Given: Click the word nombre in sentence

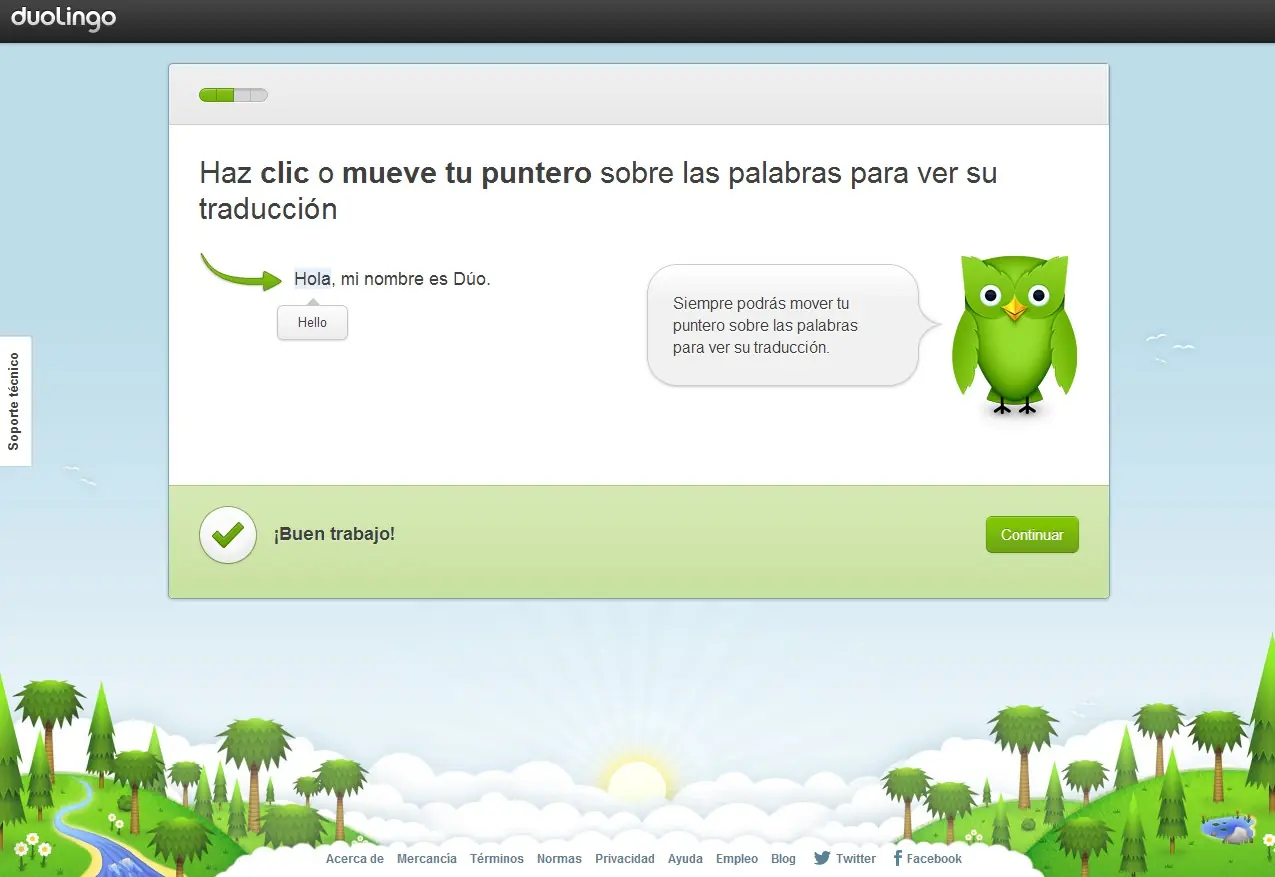Looking at the screenshot, I should click(x=394, y=279).
